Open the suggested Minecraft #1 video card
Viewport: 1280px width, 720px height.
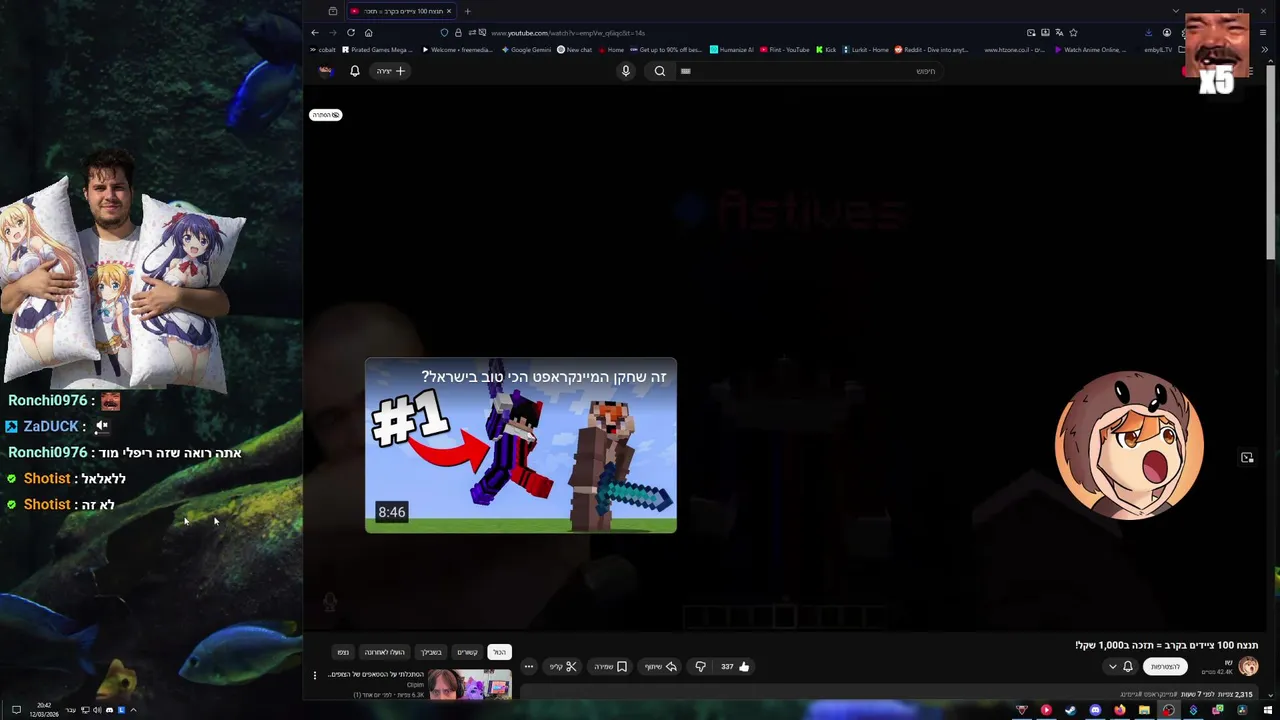click(521, 445)
